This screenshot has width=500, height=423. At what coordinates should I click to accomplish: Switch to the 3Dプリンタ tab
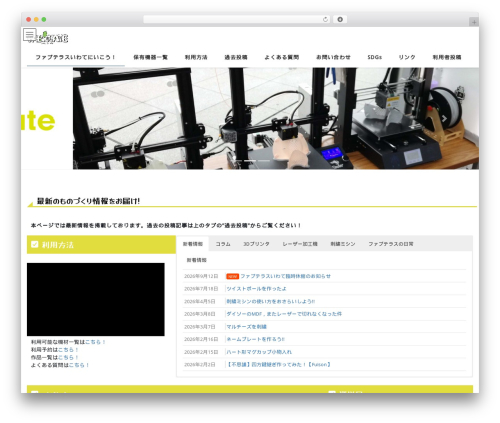coord(256,244)
